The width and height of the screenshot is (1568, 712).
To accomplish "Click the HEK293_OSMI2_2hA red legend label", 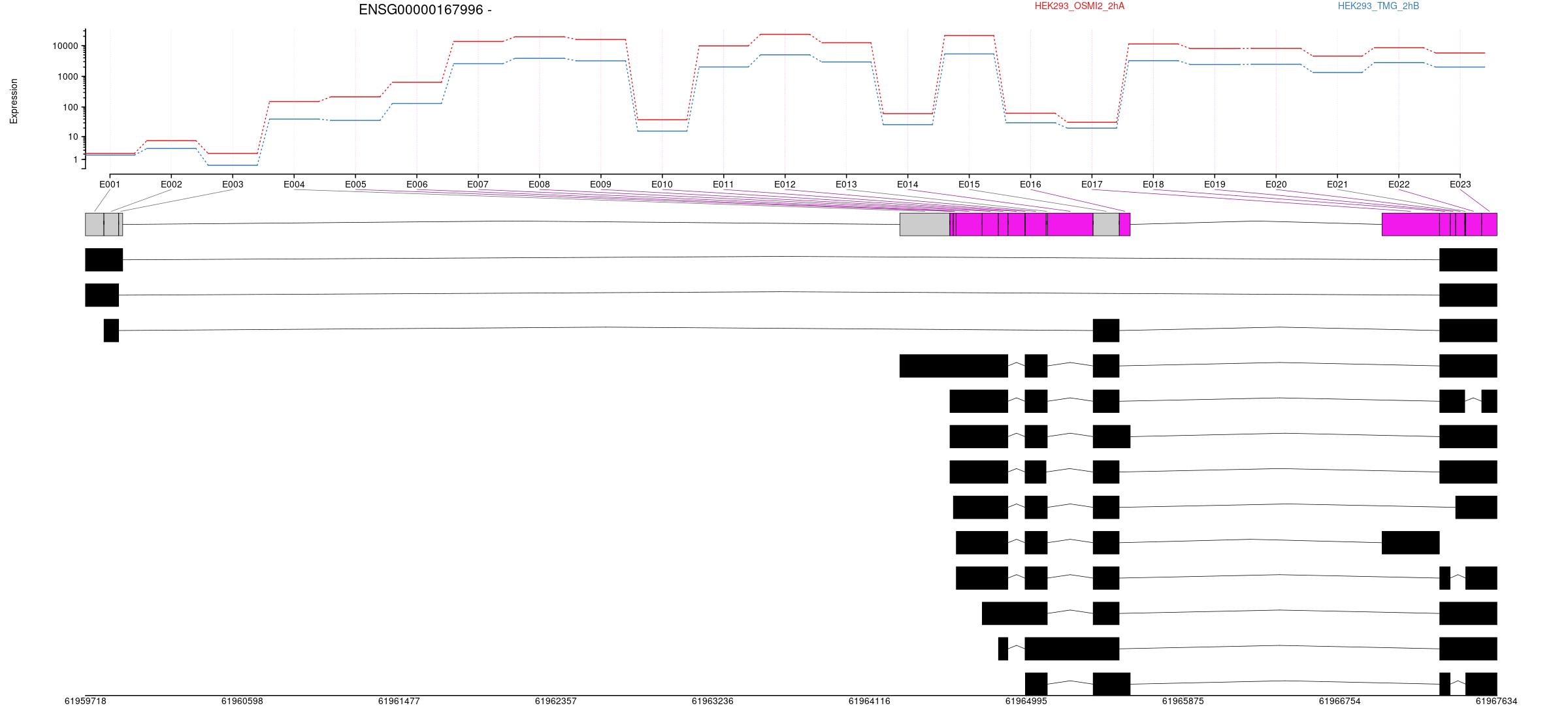I will click(1079, 6).
